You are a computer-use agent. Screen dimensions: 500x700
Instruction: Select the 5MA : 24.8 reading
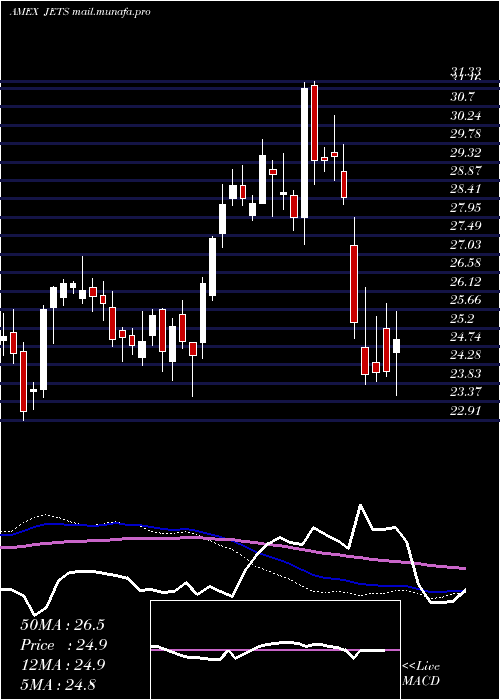tap(58, 684)
